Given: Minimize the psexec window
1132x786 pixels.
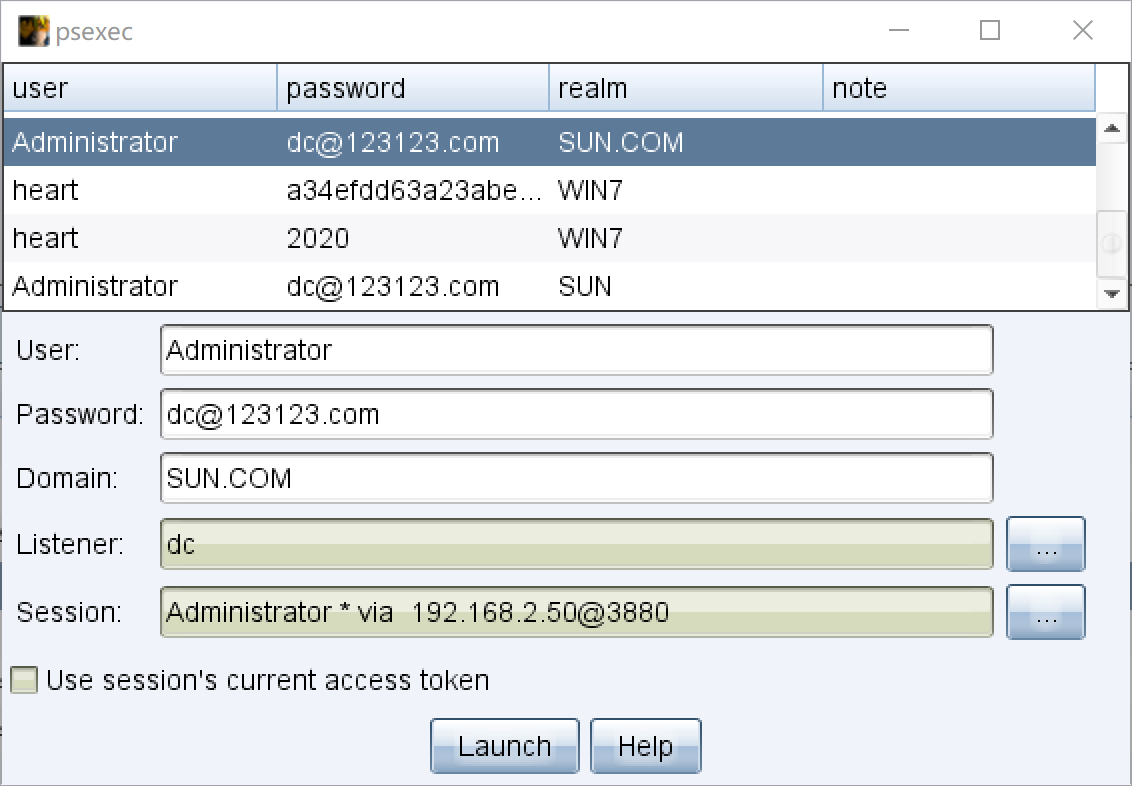Looking at the screenshot, I should (899, 30).
